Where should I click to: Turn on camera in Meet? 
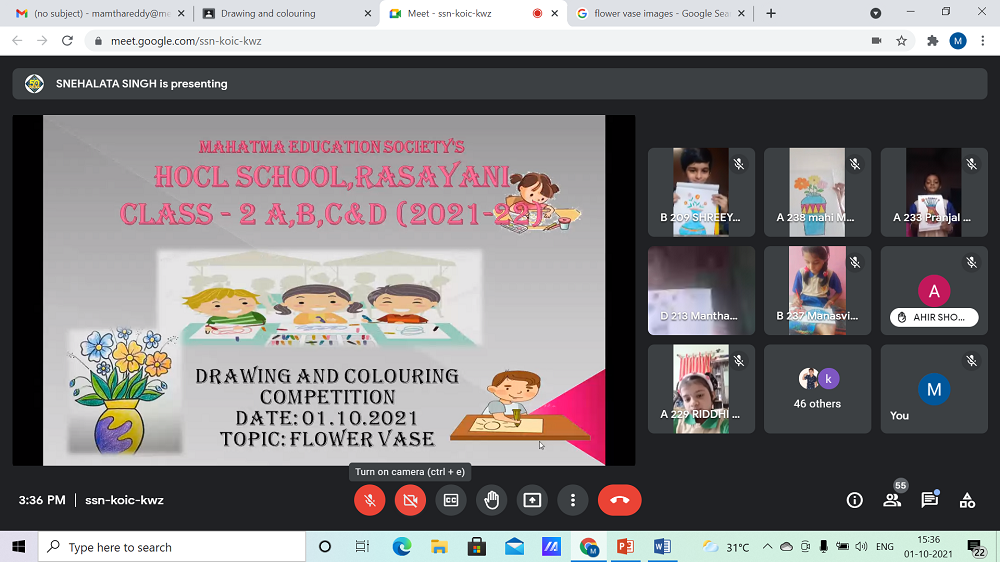pos(410,500)
